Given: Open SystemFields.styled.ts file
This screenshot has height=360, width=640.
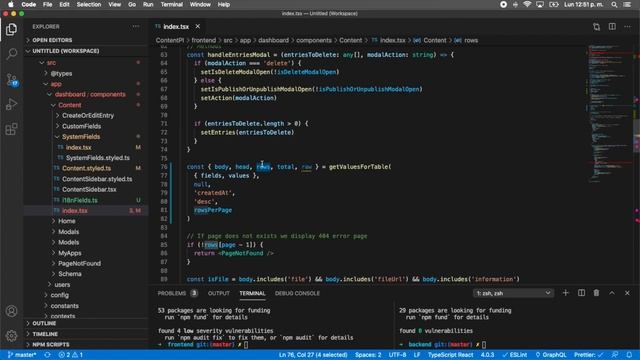Looking at the screenshot, I should 98,158.
